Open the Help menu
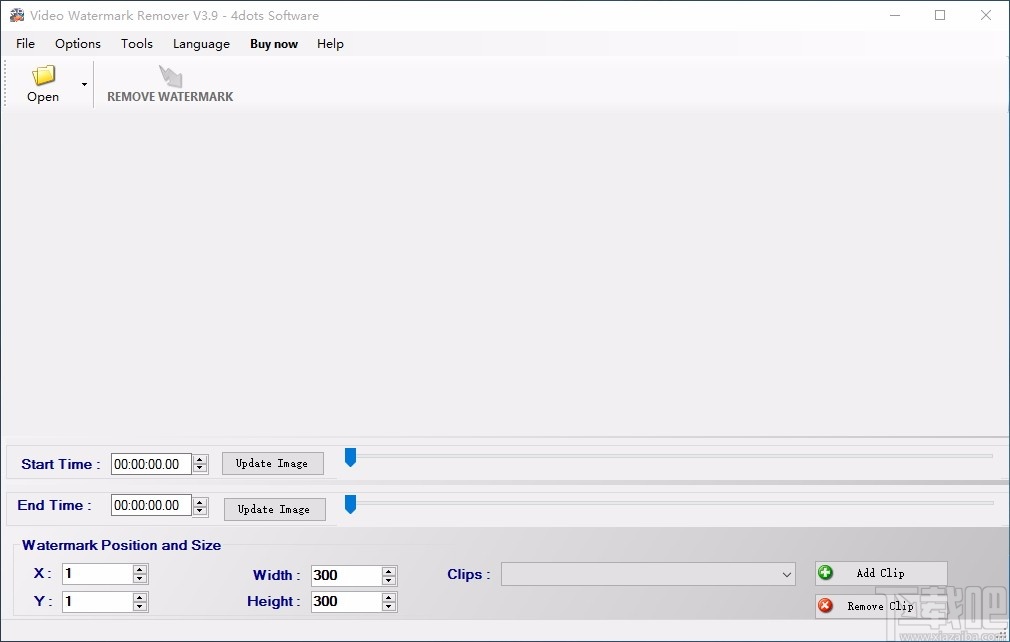 330,44
